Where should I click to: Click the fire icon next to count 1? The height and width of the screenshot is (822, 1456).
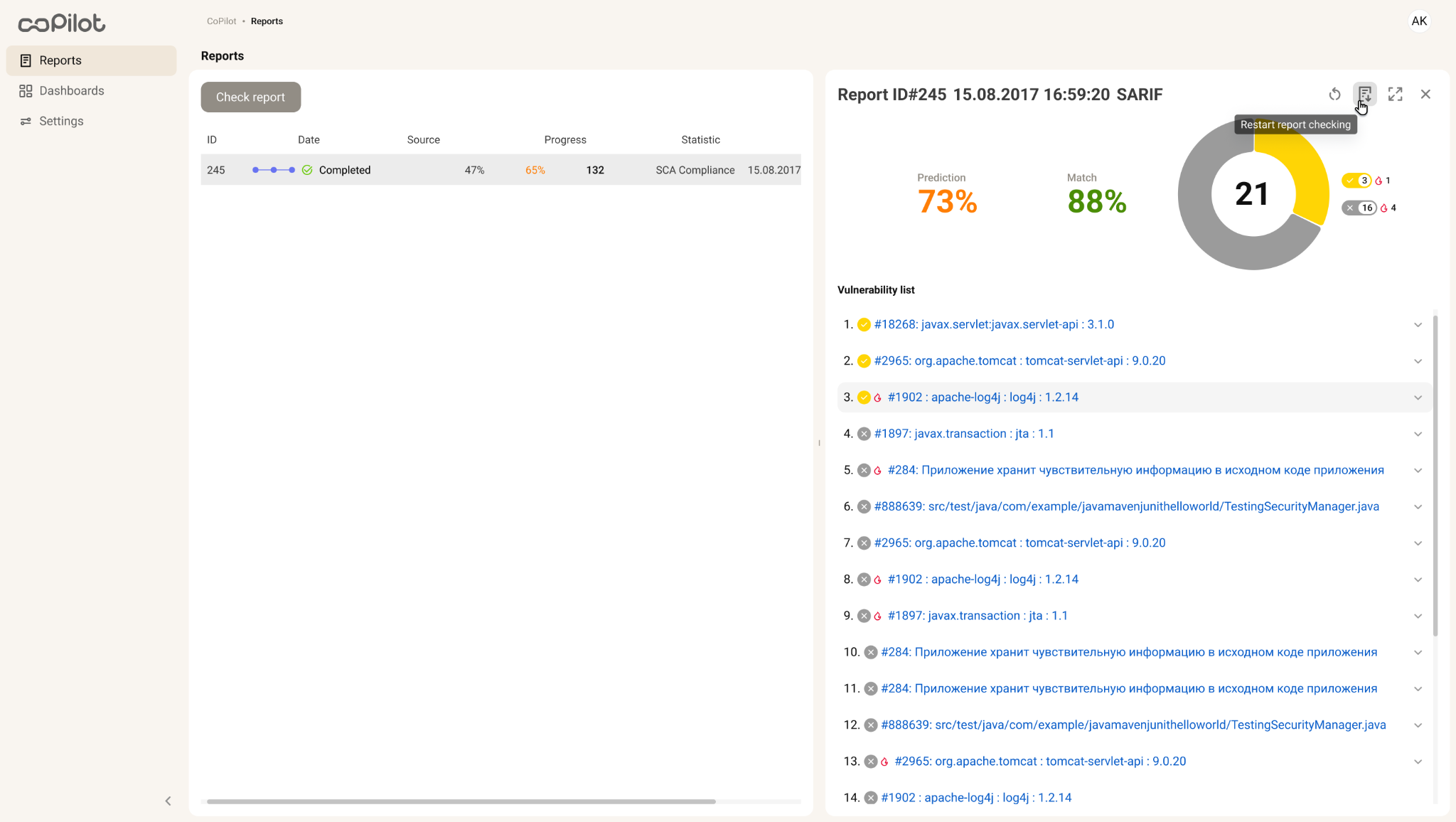click(x=1379, y=181)
